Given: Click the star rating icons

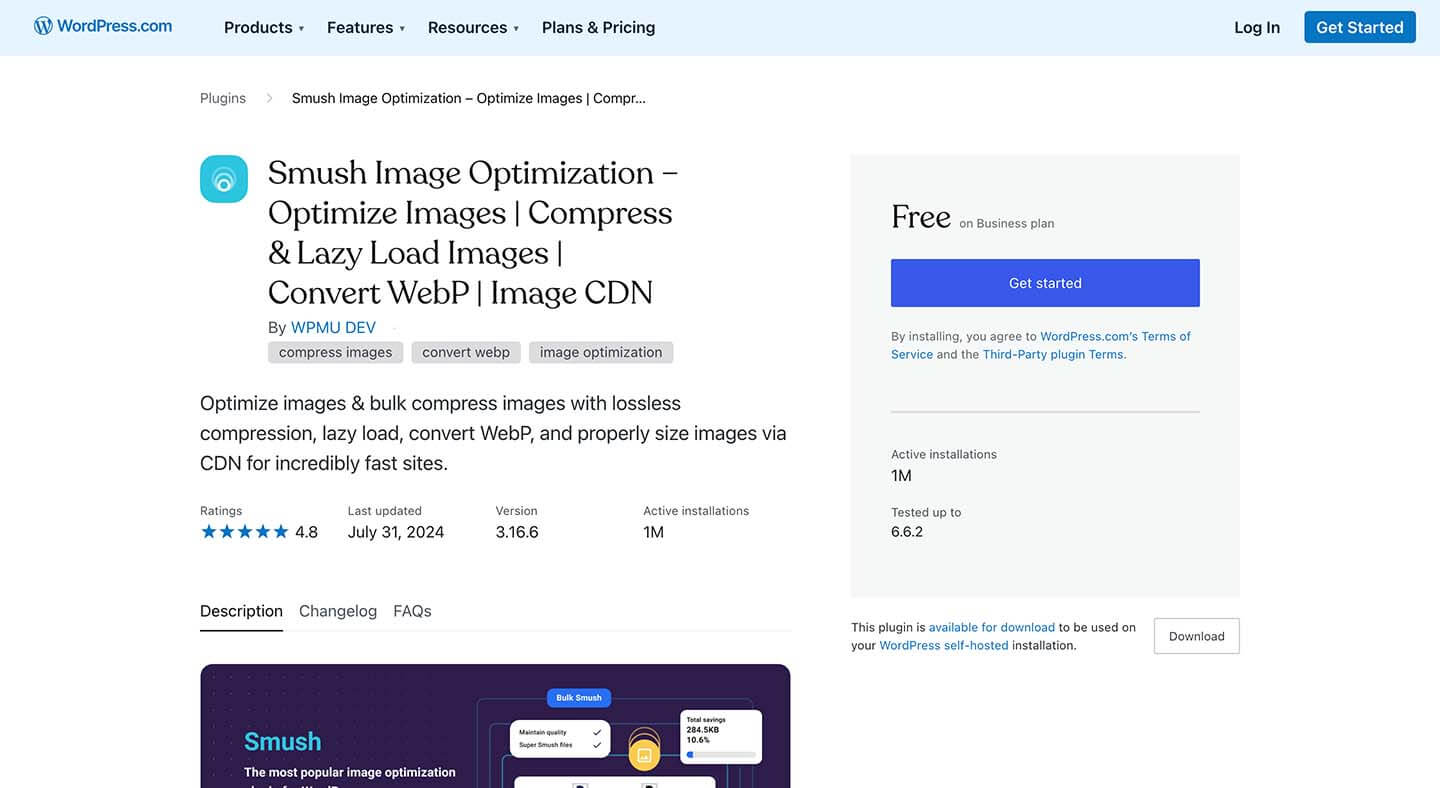Looking at the screenshot, I should click(244, 532).
